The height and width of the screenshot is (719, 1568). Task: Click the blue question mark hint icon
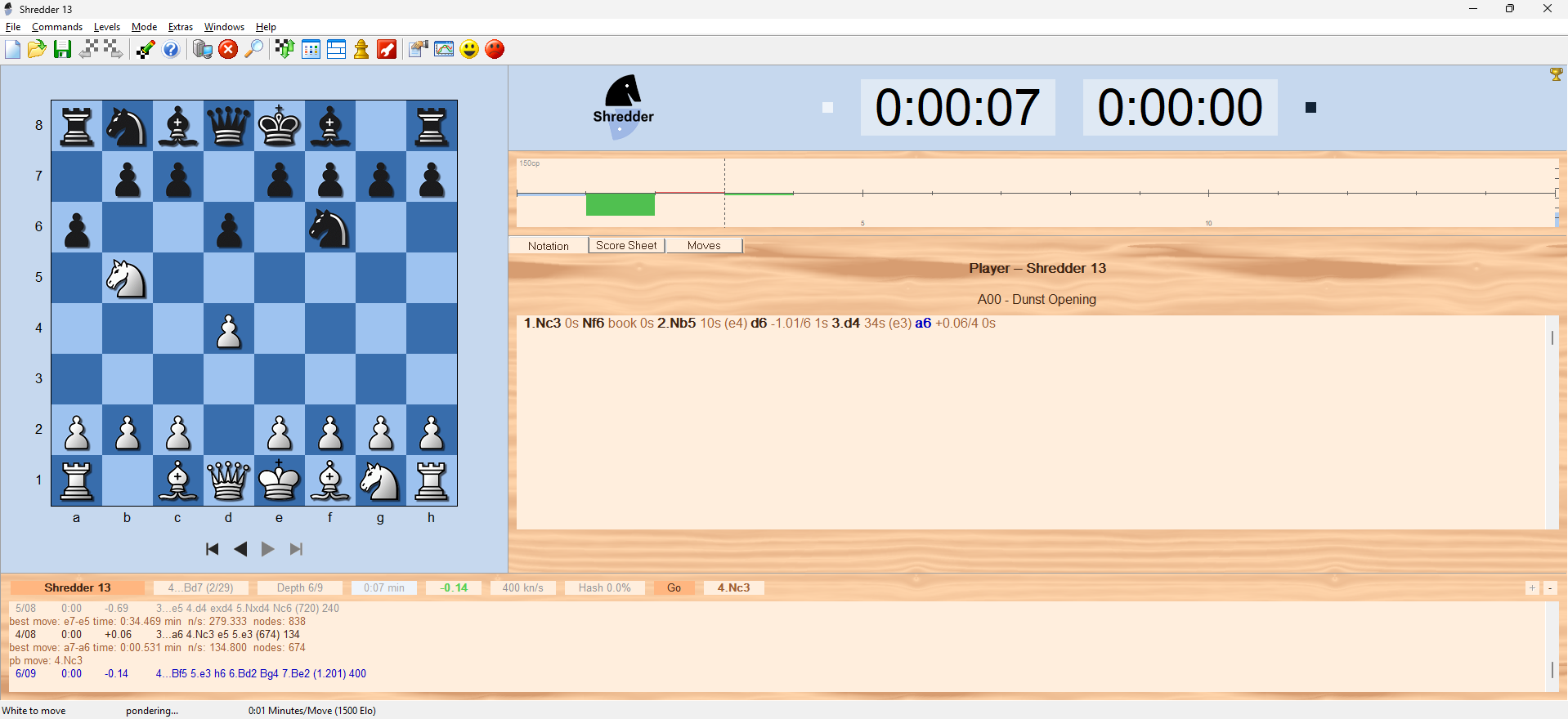(171, 50)
